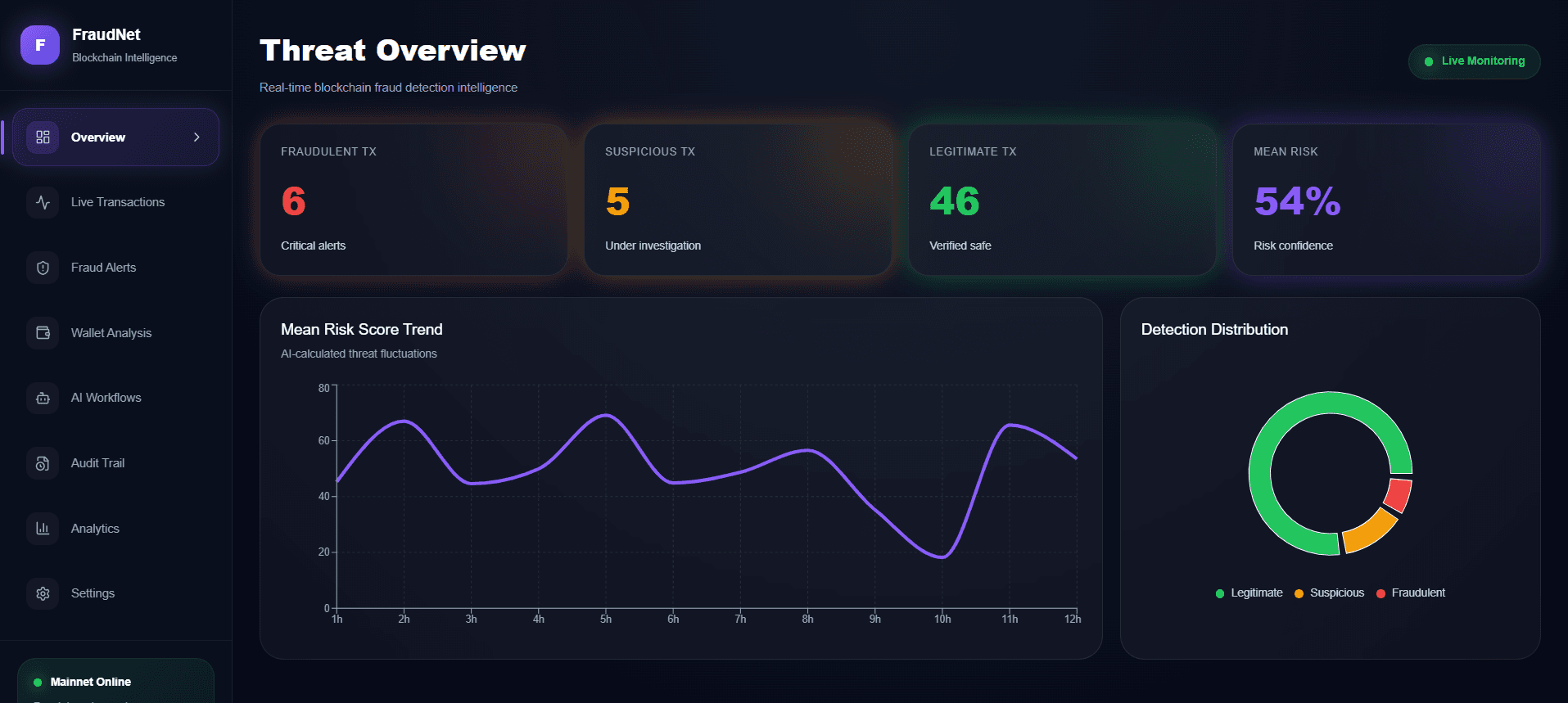Click the Analytics bar chart icon
The image size is (1568, 703).
pyautogui.click(x=43, y=529)
